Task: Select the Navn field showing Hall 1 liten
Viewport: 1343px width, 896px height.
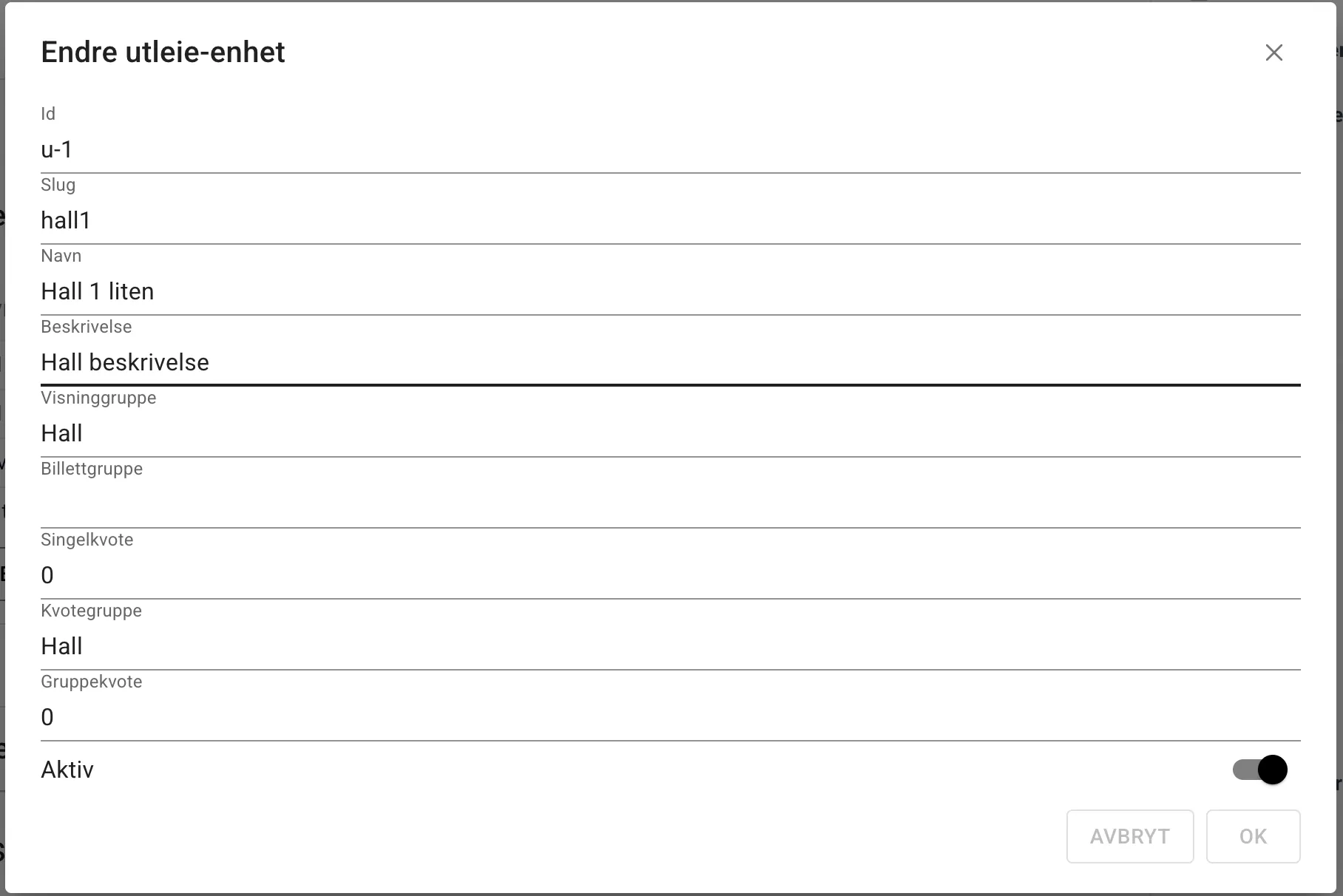Action: (670, 292)
